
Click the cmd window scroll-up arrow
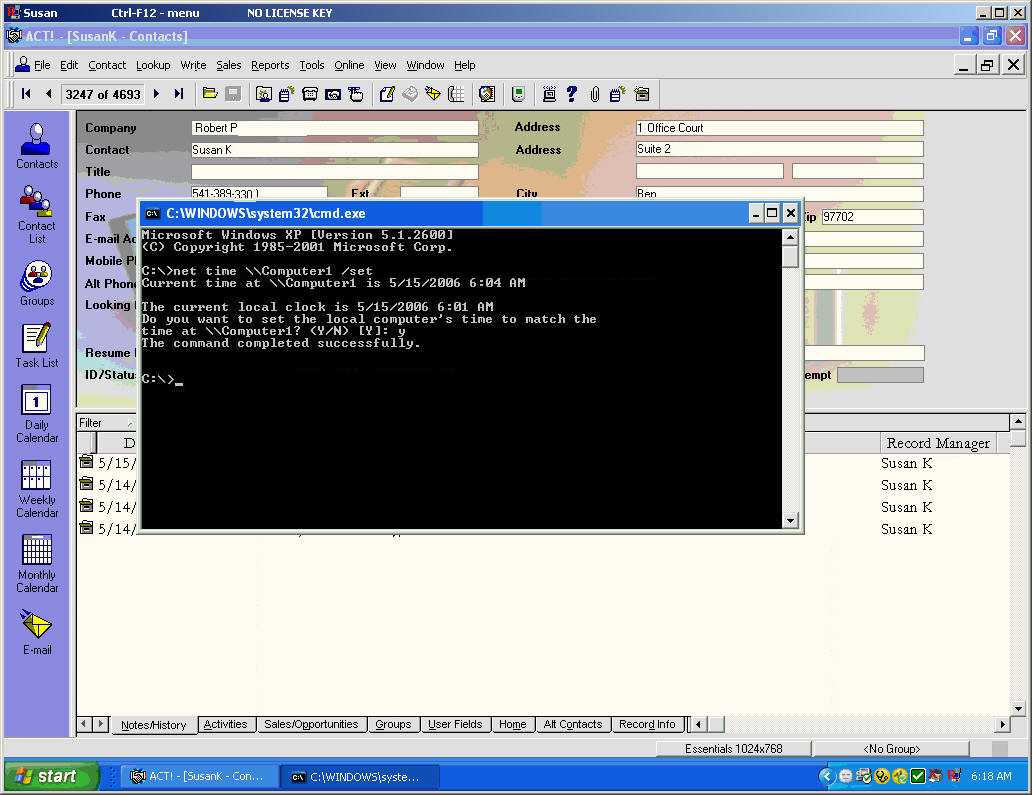point(790,237)
